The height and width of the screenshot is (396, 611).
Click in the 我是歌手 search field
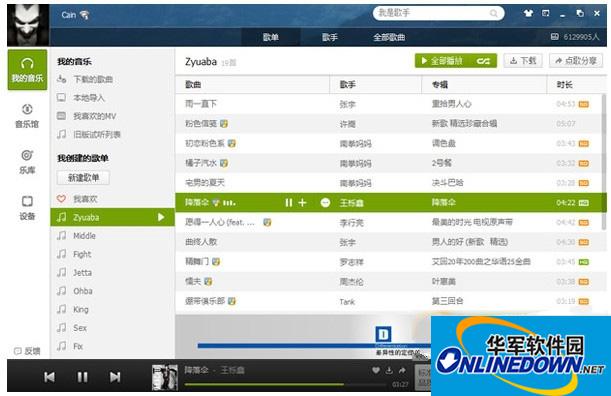(x=438, y=13)
